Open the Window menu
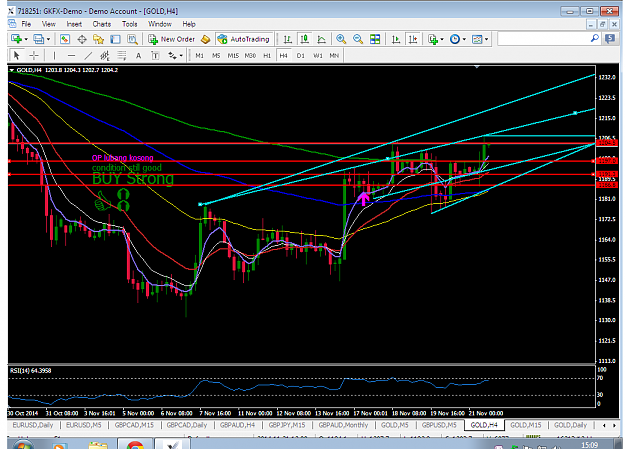The height and width of the screenshot is (449, 625). click(160, 24)
